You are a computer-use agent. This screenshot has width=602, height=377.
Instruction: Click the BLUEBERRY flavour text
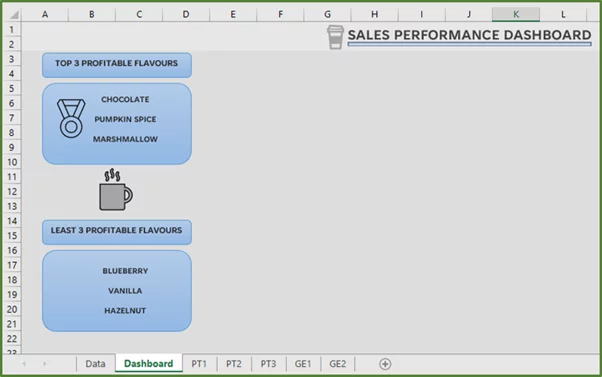click(125, 271)
